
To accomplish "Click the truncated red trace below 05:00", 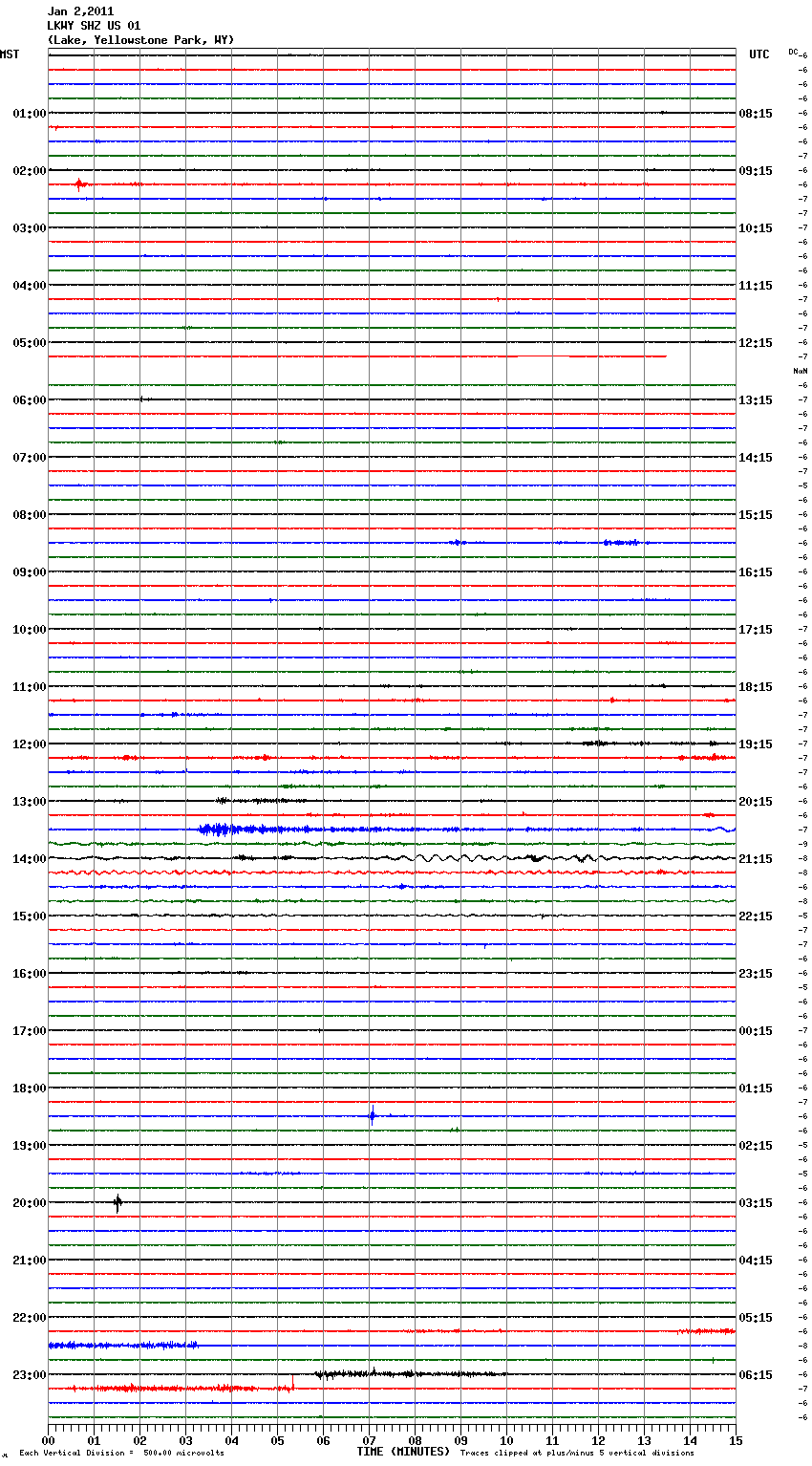I will (357, 356).
